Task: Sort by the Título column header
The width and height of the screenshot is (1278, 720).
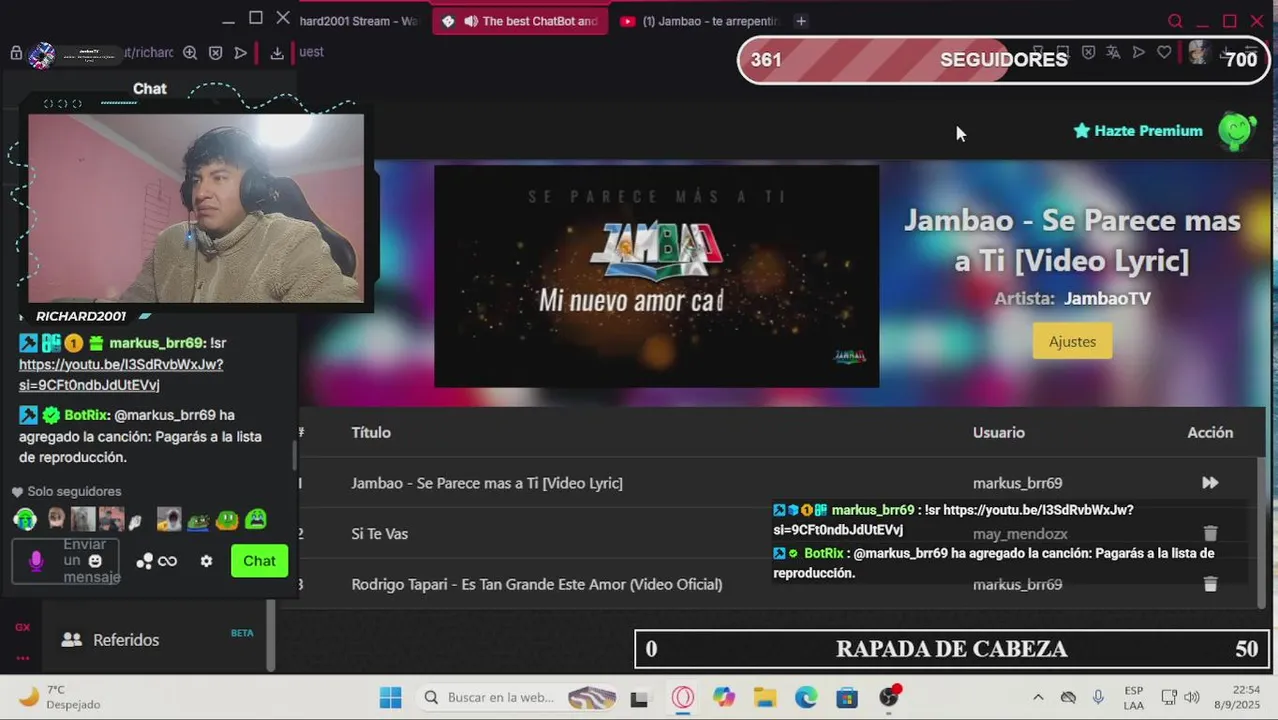Action: [371, 432]
